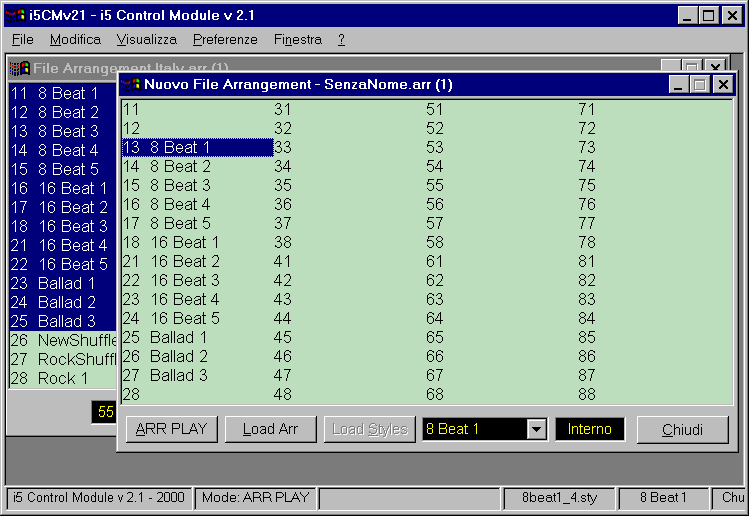Click the i5CMv21 application icon in title bar
The height and width of the screenshot is (516, 749).
pyautogui.click(x=14, y=15)
